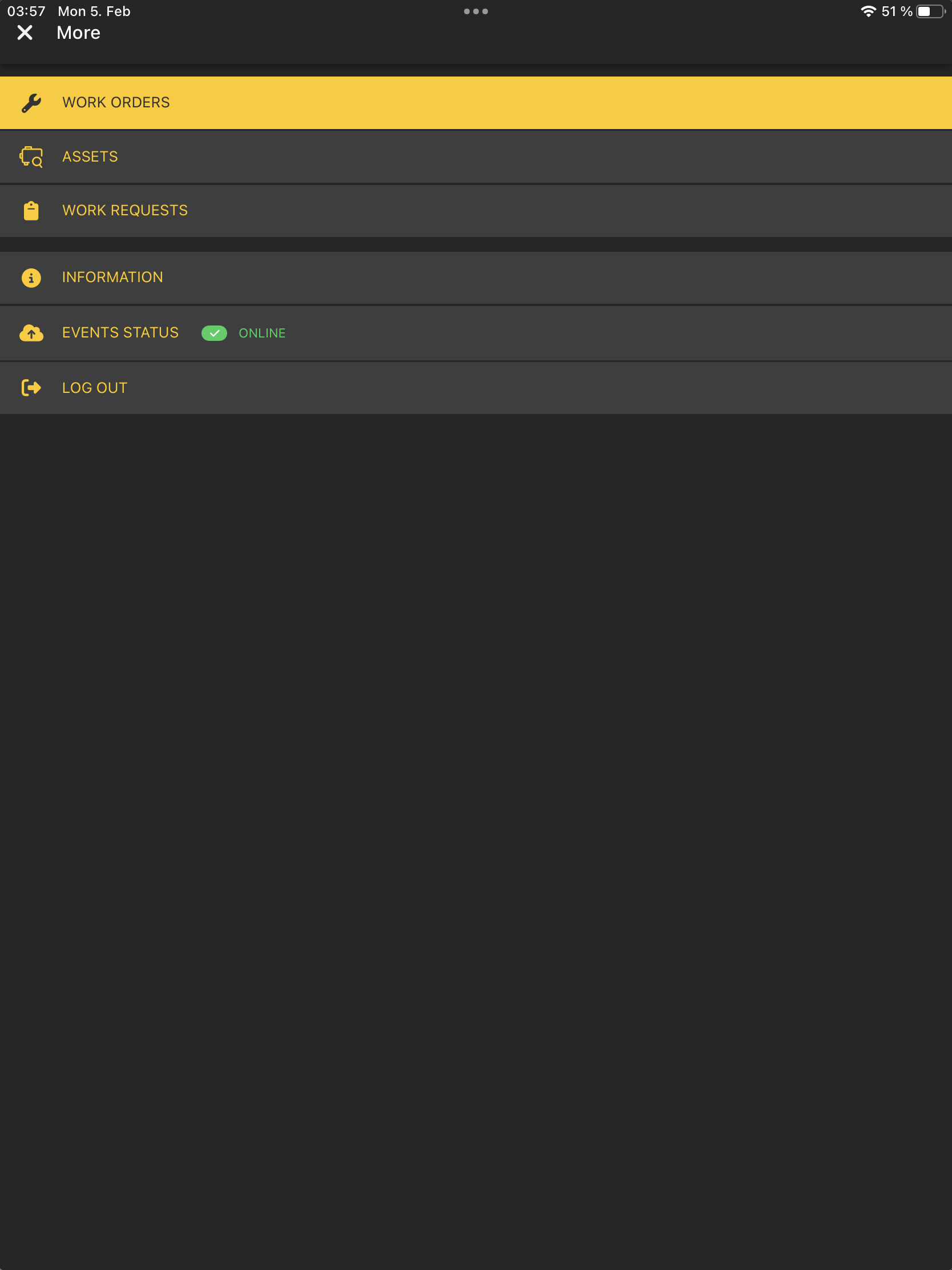The height and width of the screenshot is (1270, 952).
Task: Click the information circle icon
Action: click(31, 278)
